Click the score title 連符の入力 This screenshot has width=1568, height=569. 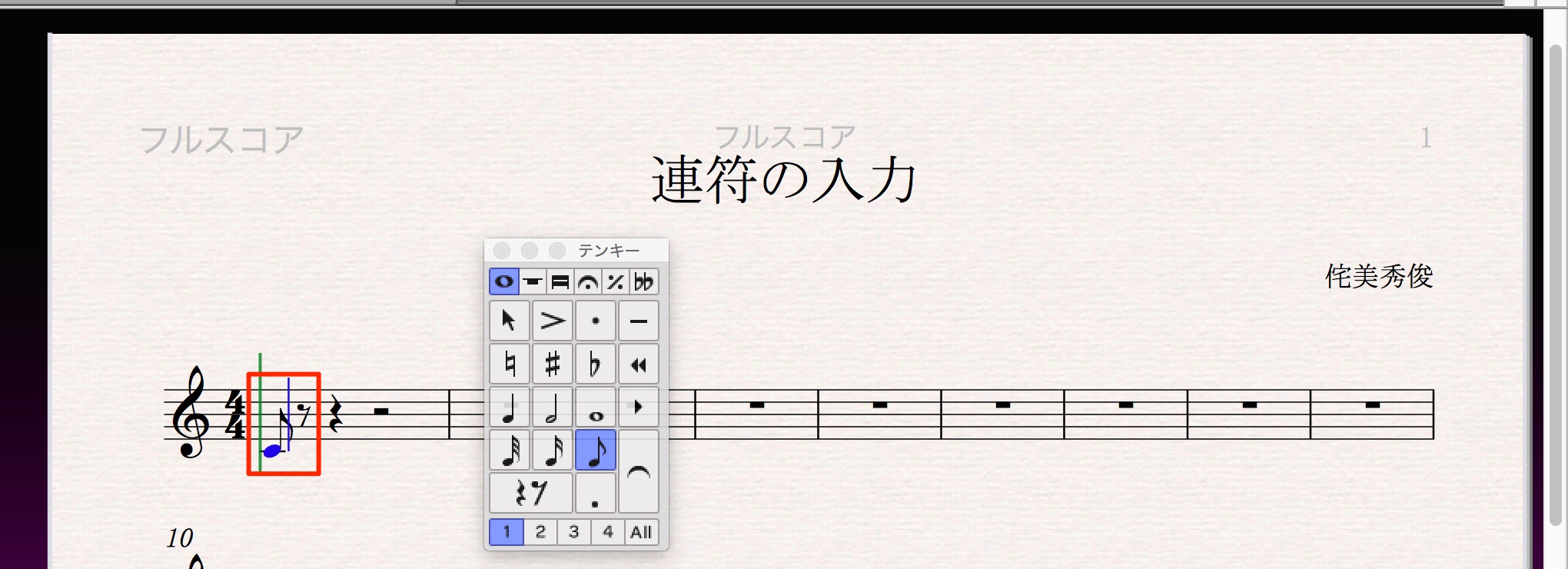784,180
